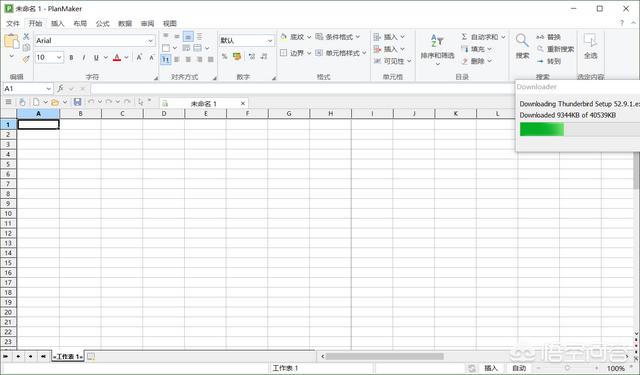Switch to the Data (数据) ribbon tab
Image resolution: width=640 pixels, height=375 pixels.
click(125, 23)
